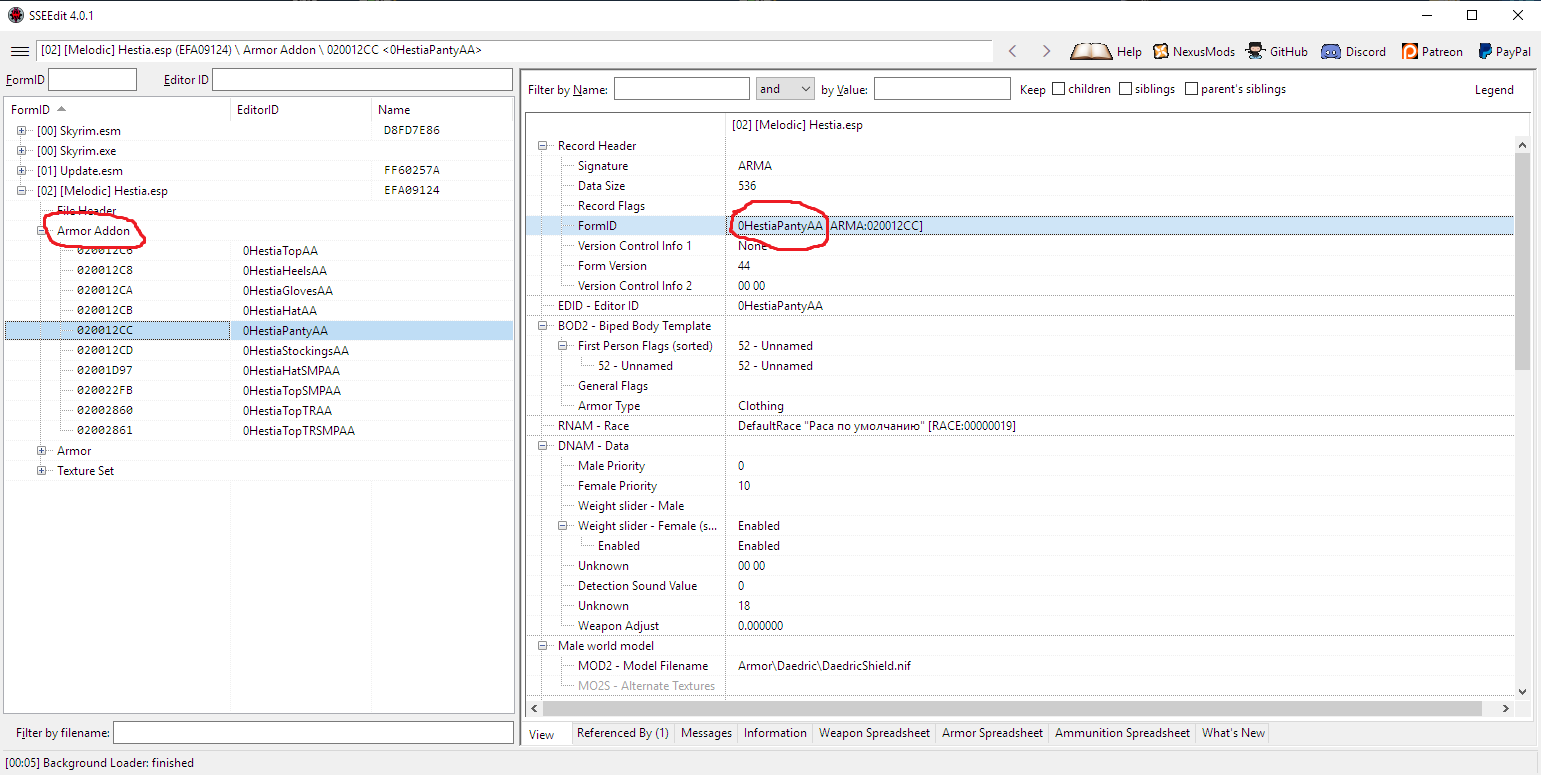The height and width of the screenshot is (775, 1541).
Task: Open the 'and' filter operator dropdown
Action: [x=785, y=89]
